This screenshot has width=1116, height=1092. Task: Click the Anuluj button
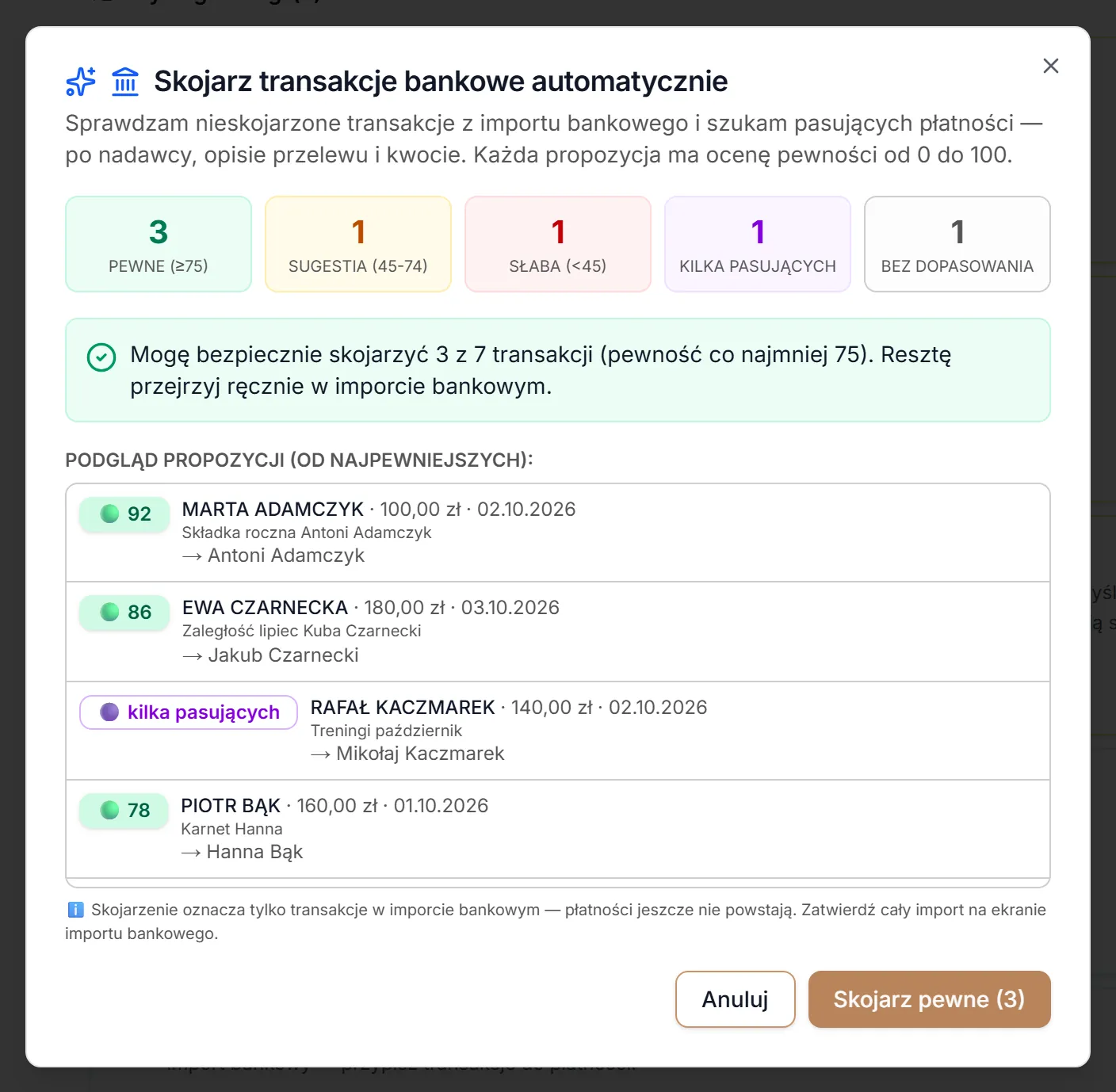click(x=735, y=999)
